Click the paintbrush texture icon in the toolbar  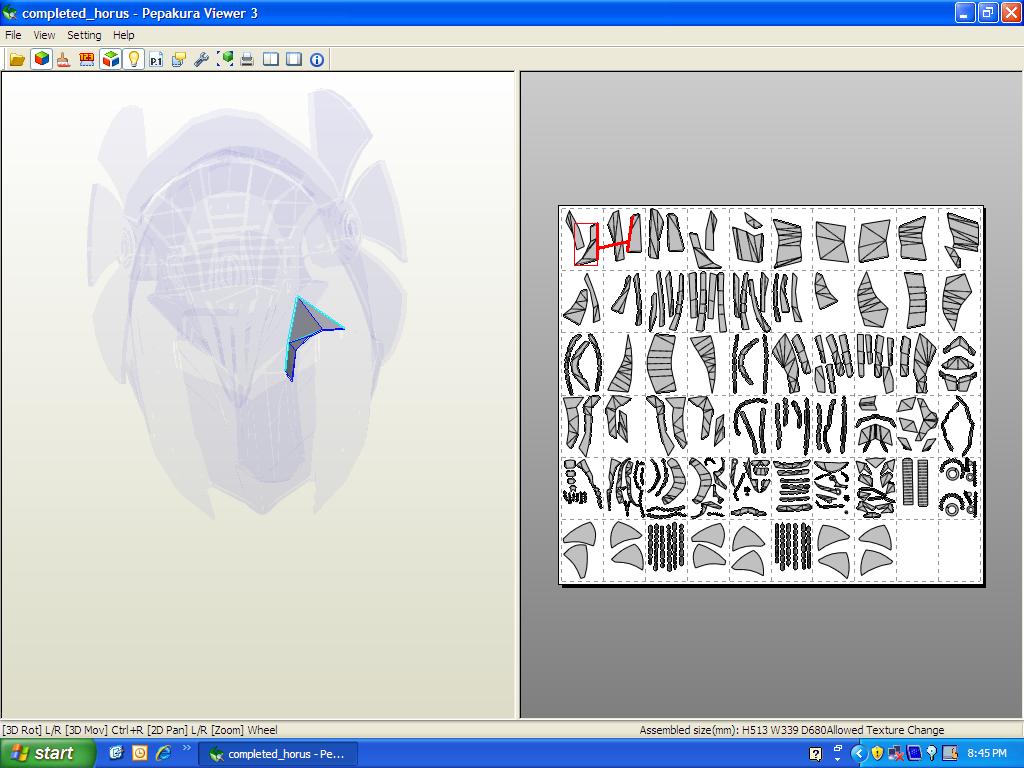pos(63,59)
